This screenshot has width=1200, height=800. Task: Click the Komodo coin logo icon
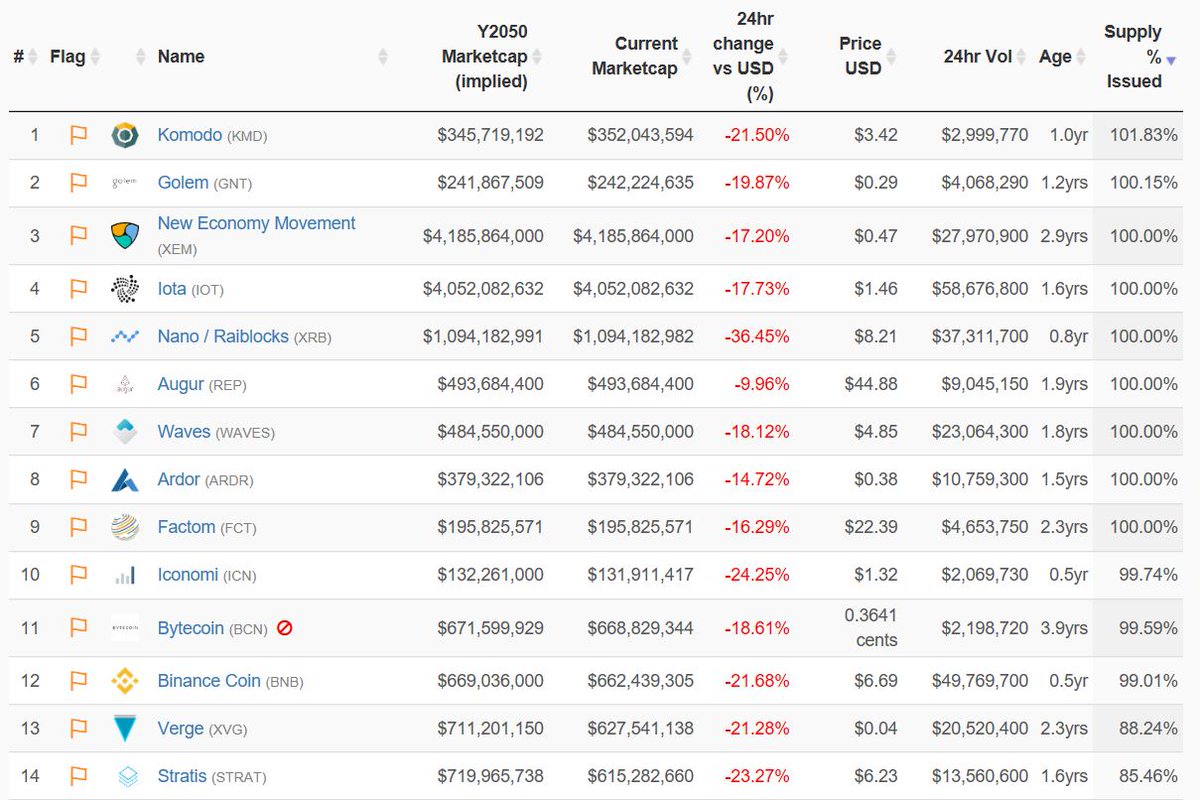(x=125, y=135)
